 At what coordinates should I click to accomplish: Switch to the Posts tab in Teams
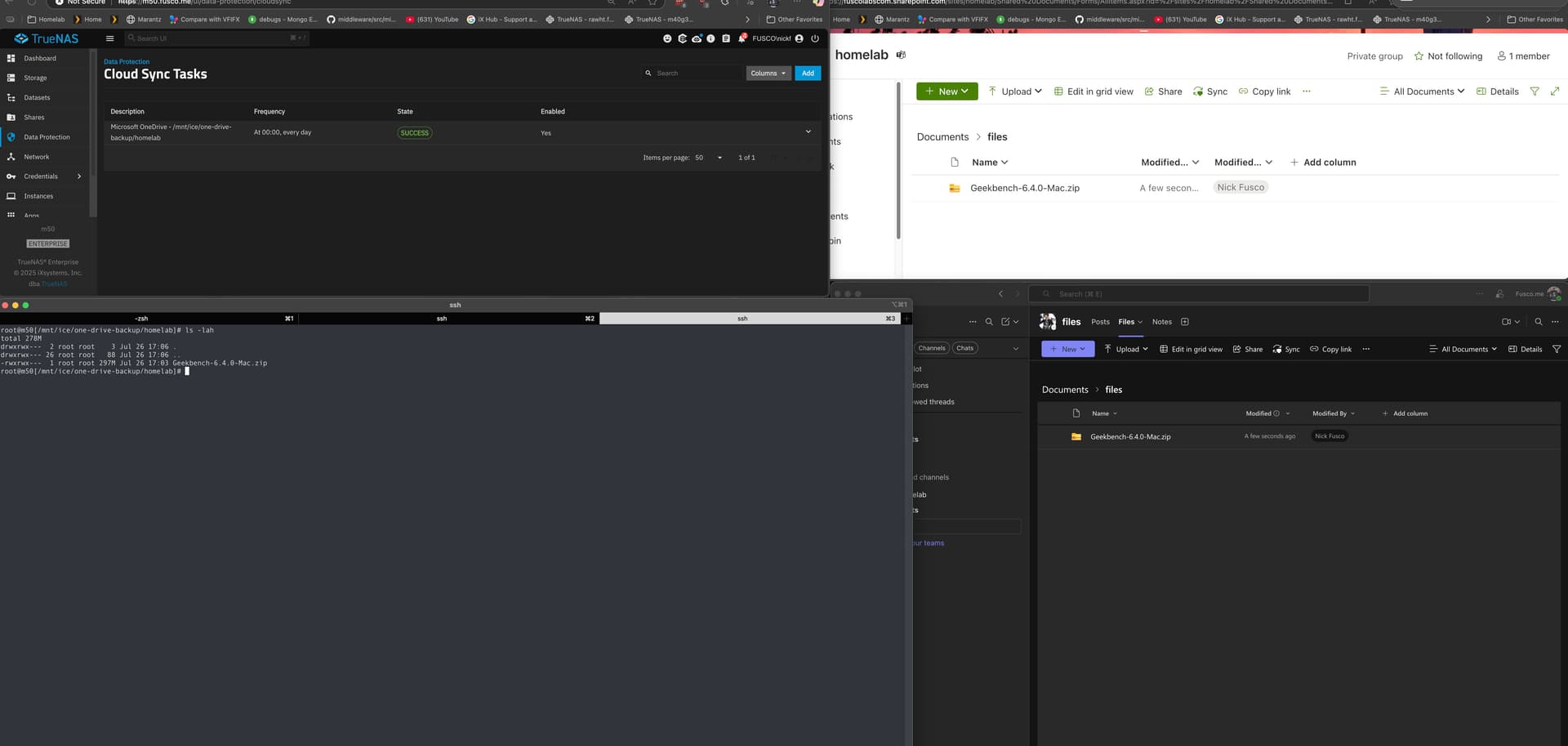click(1100, 322)
